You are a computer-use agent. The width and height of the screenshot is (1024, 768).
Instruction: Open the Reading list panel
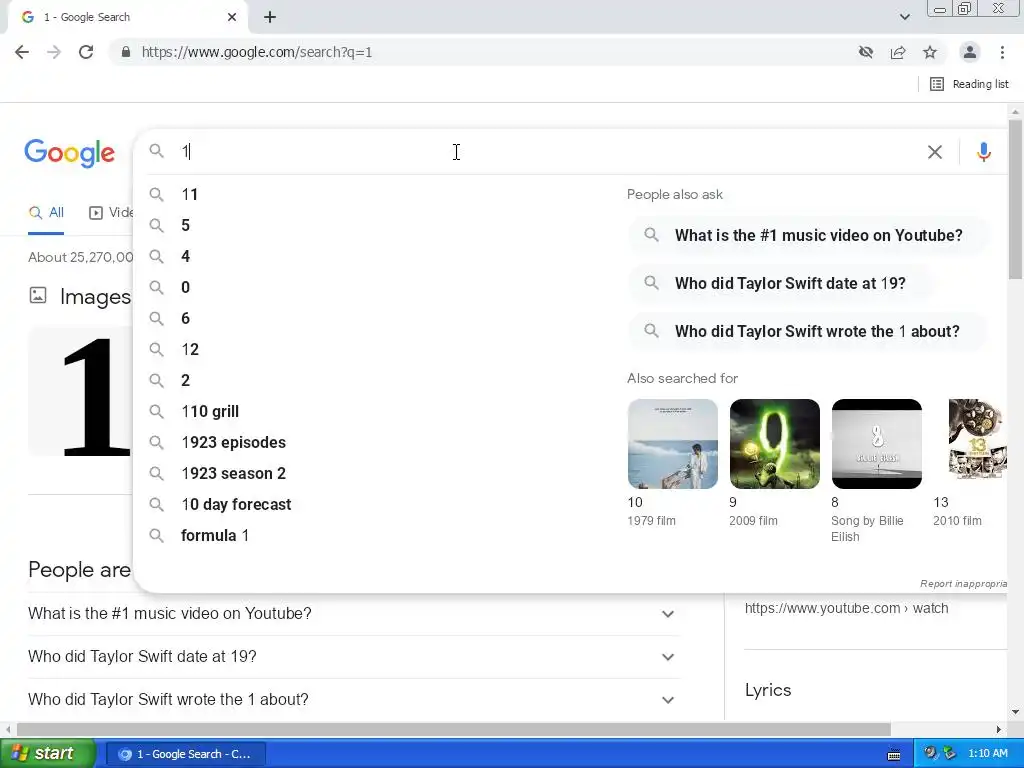pos(969,84)
